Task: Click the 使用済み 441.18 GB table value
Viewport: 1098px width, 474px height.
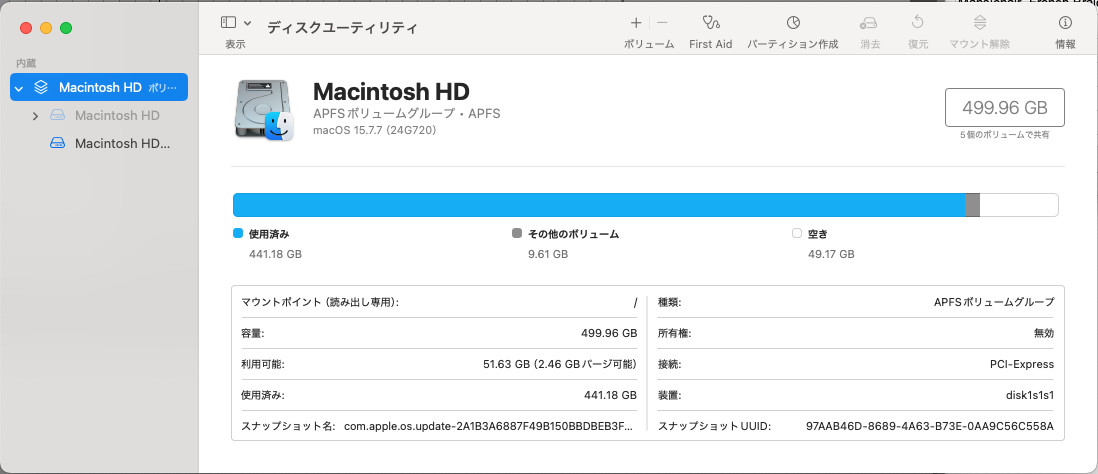Action: [610, 395]
